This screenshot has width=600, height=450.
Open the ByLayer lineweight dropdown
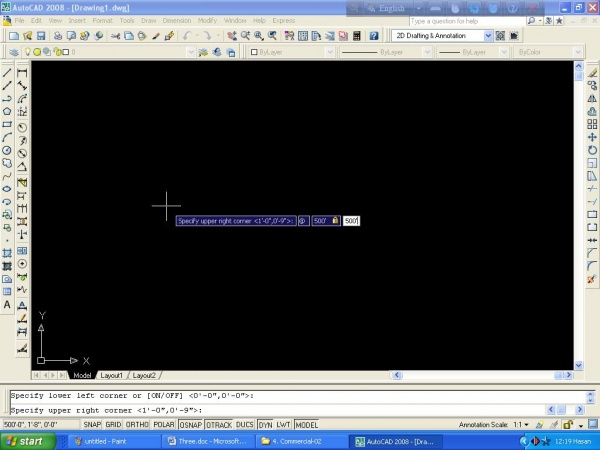tap(504, 52)
